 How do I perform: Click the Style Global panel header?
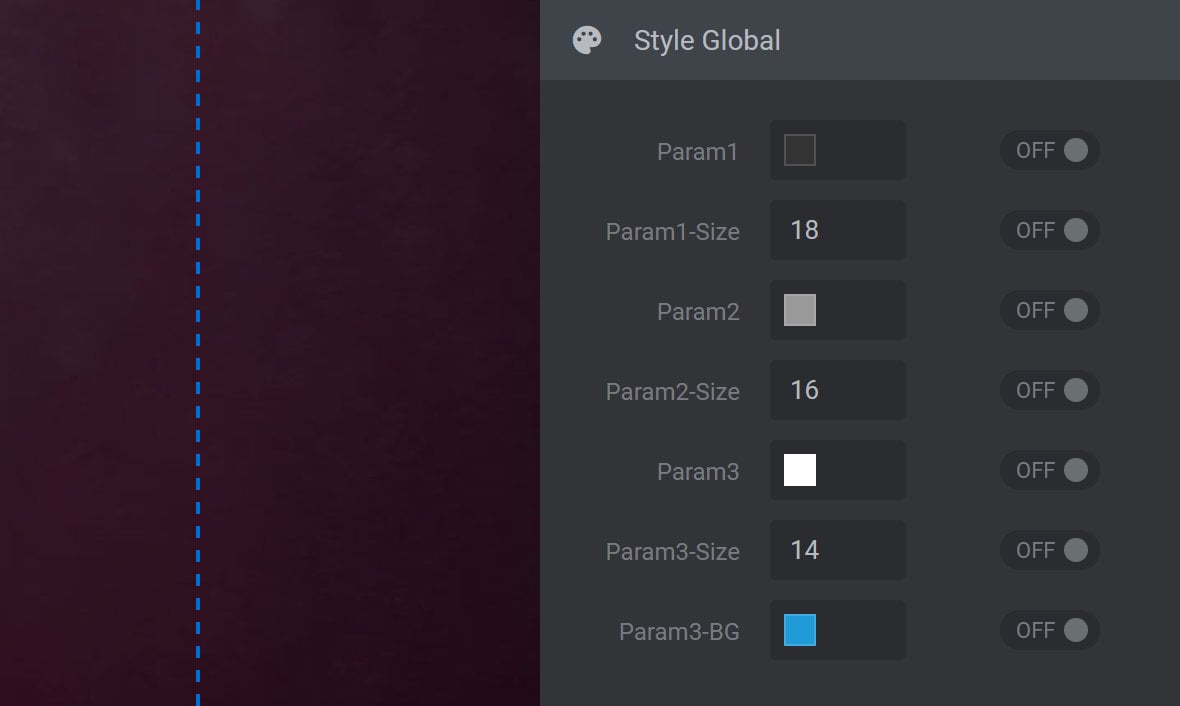click(x=860, y=41)
